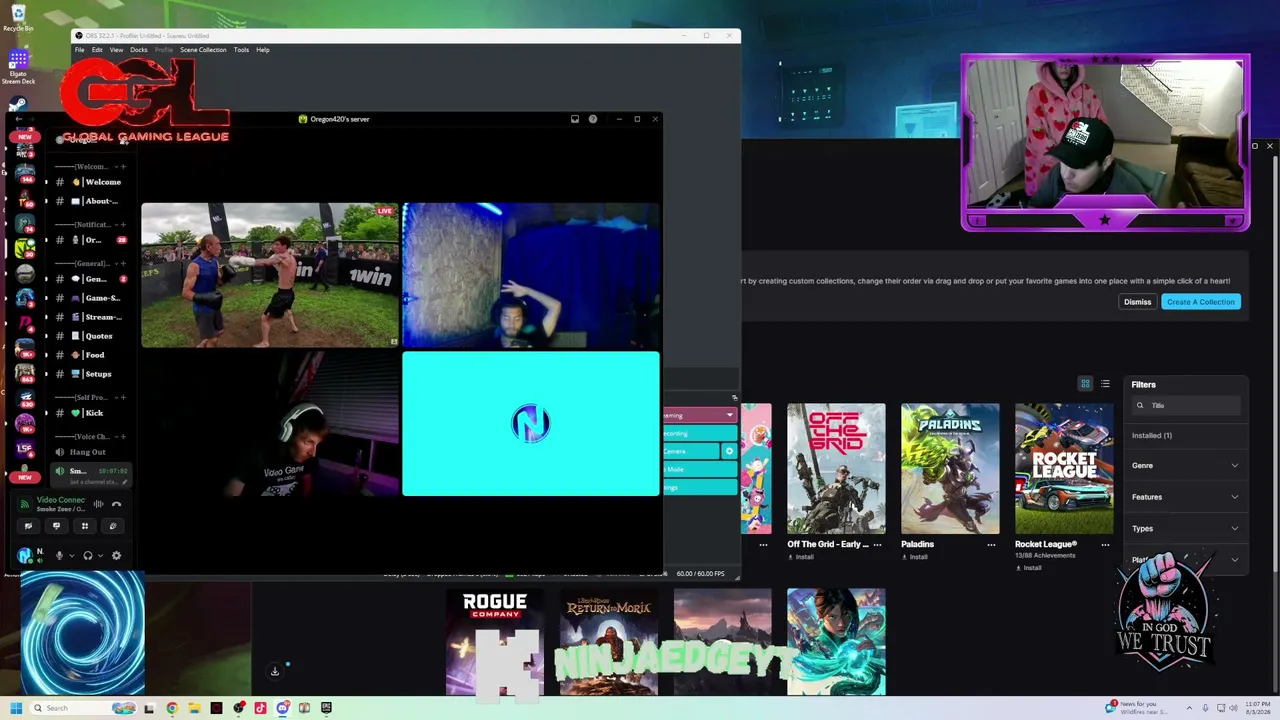Open Discord microphone input options arrow
This screenshot has width=1280, height=720.
coord(71,555)
